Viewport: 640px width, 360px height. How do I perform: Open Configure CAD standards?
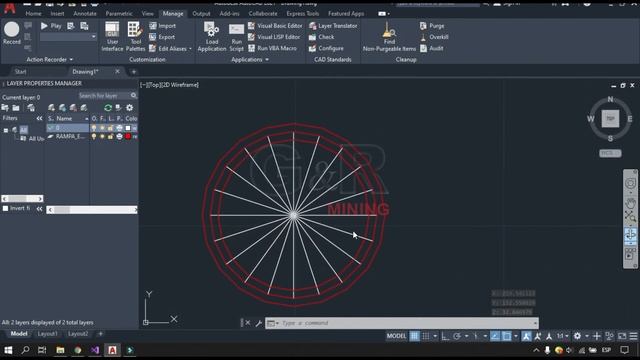[326, 48]
